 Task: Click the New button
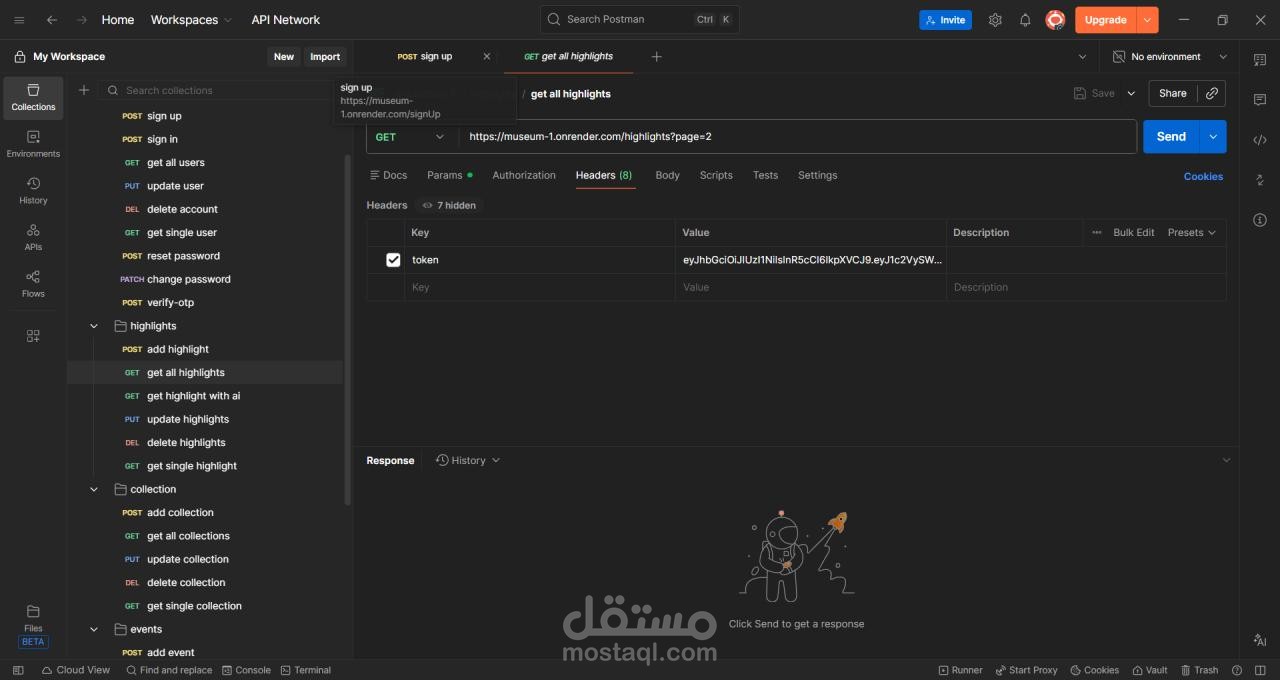pos(284,57)
